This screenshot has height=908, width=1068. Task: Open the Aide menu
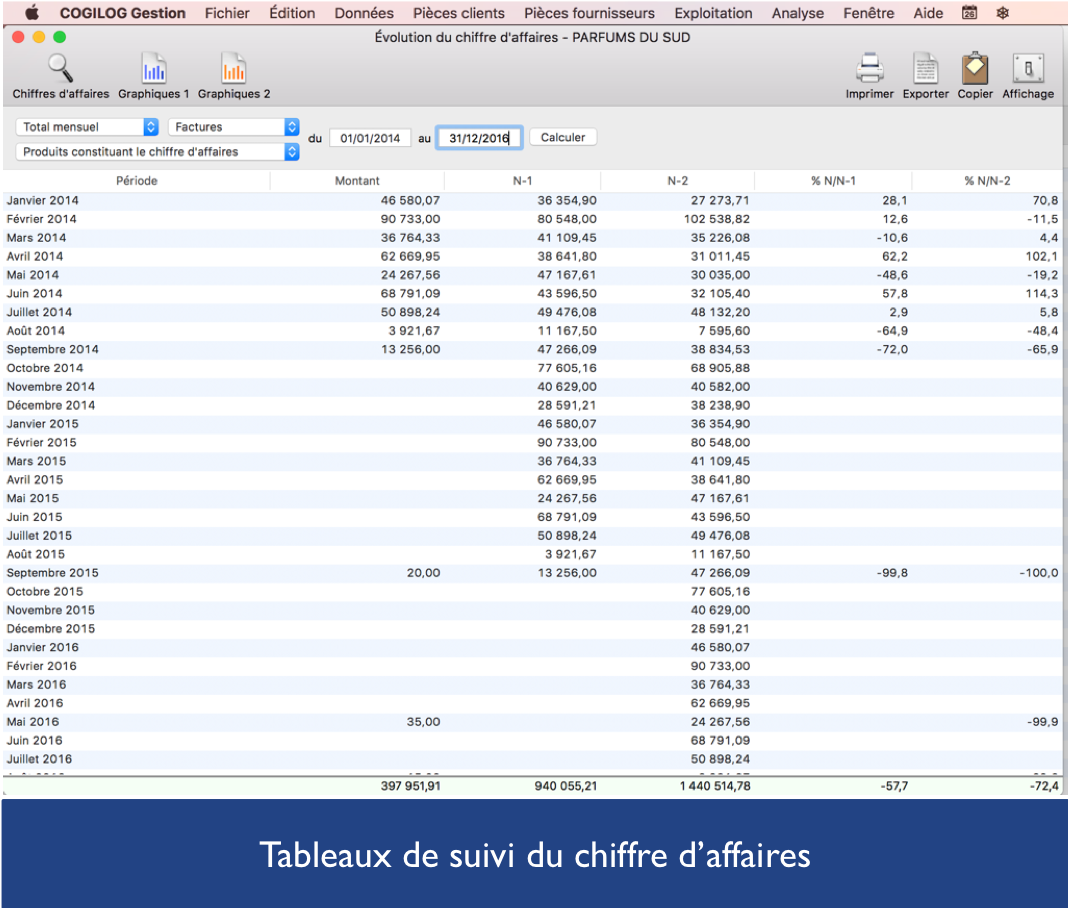pos(928,13)
